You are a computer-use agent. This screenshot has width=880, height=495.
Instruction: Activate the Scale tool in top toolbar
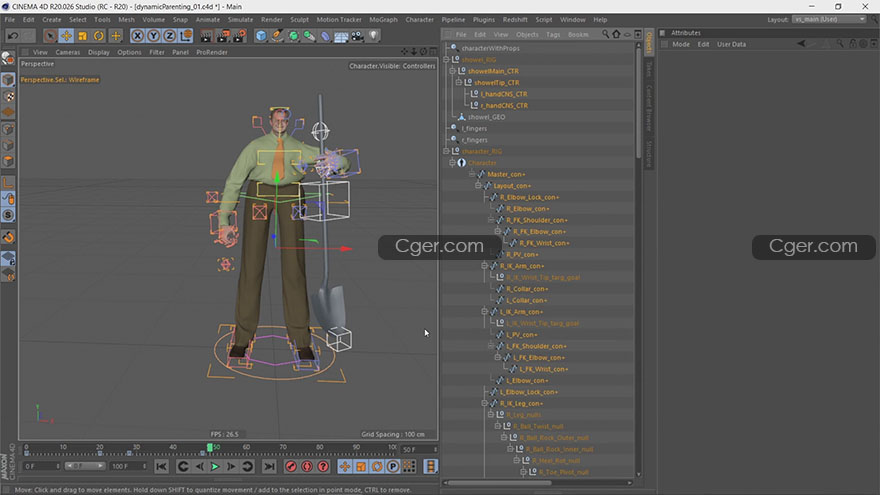pyautogui.click(x=82, y=36)
